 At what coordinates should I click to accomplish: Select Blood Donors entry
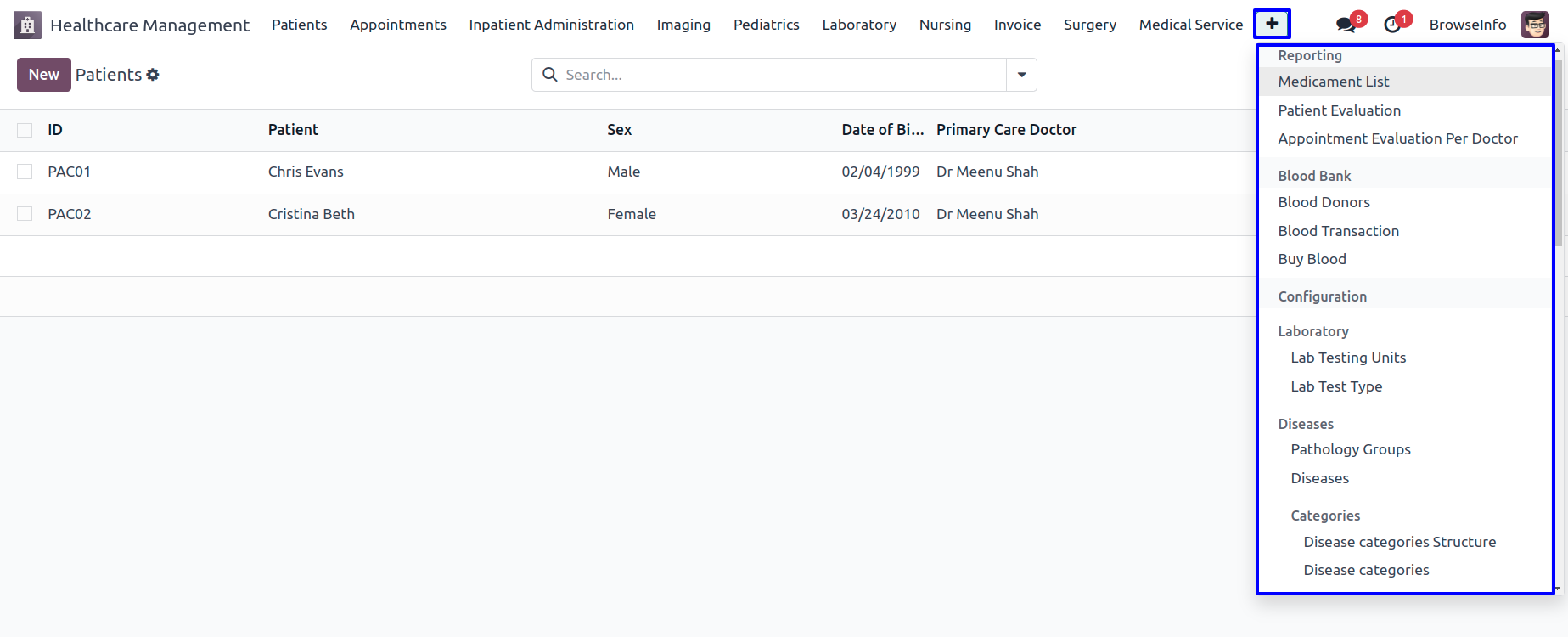pos(1404,202)
